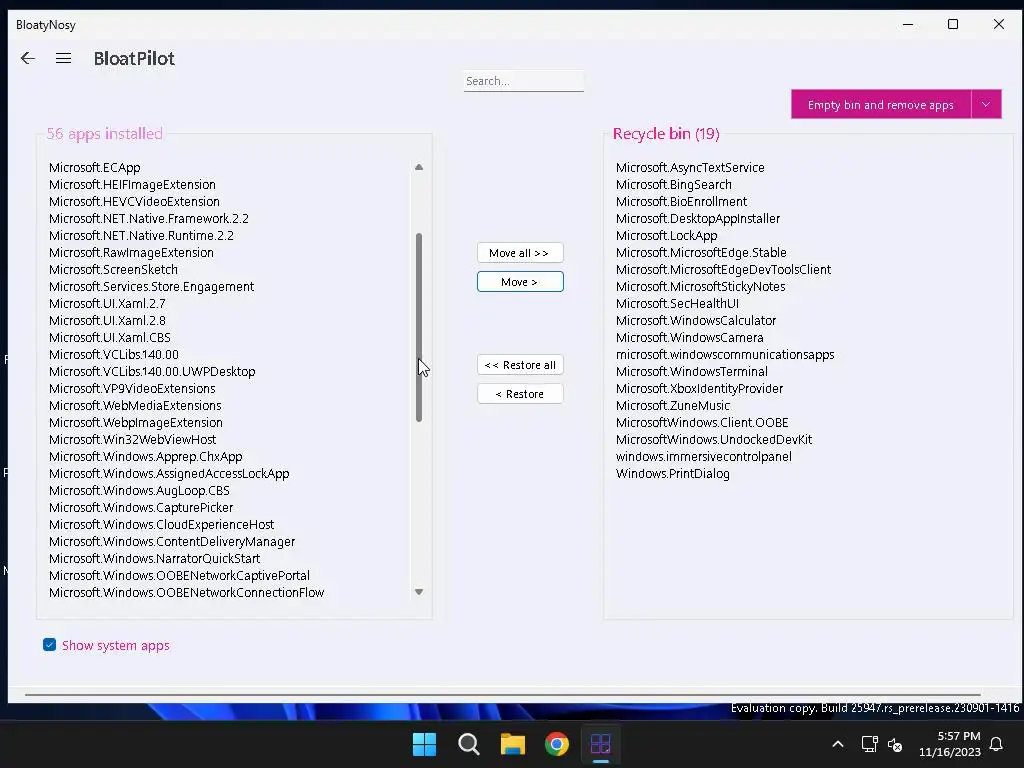
Task: Select Microsoft.UI.Xaml.CBS entry
Action: 110,337
